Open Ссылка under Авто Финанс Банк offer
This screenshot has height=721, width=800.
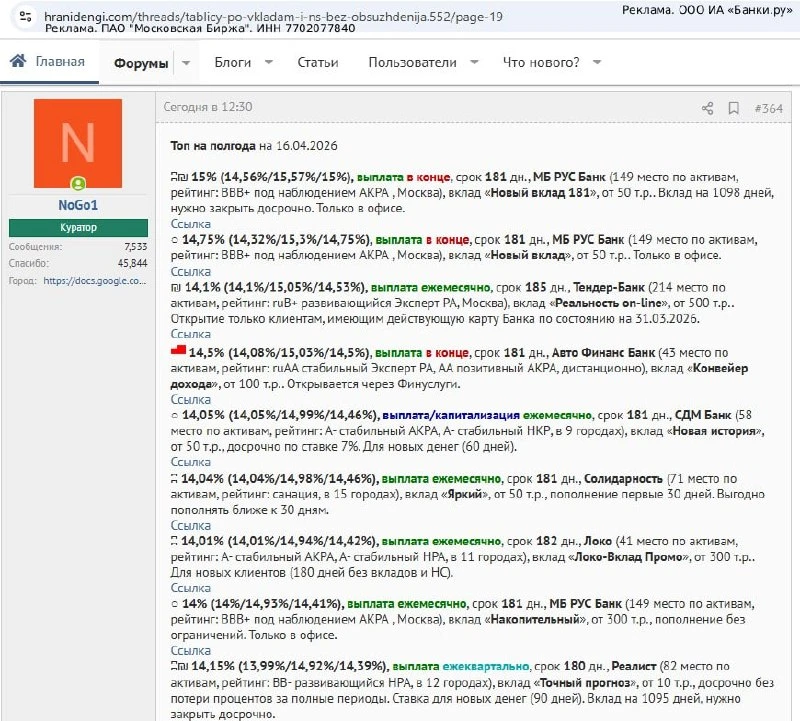(x=190, y=400)
